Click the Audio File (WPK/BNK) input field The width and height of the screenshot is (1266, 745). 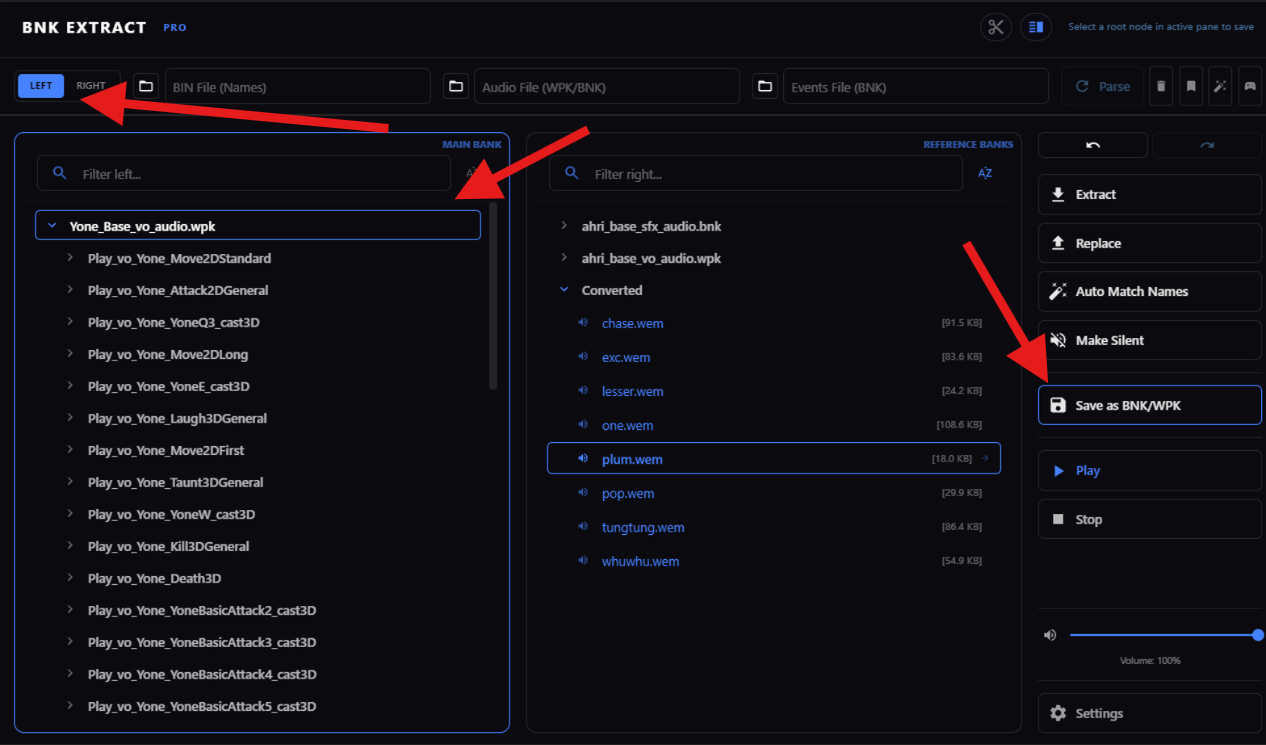click(x=607, y=87)
